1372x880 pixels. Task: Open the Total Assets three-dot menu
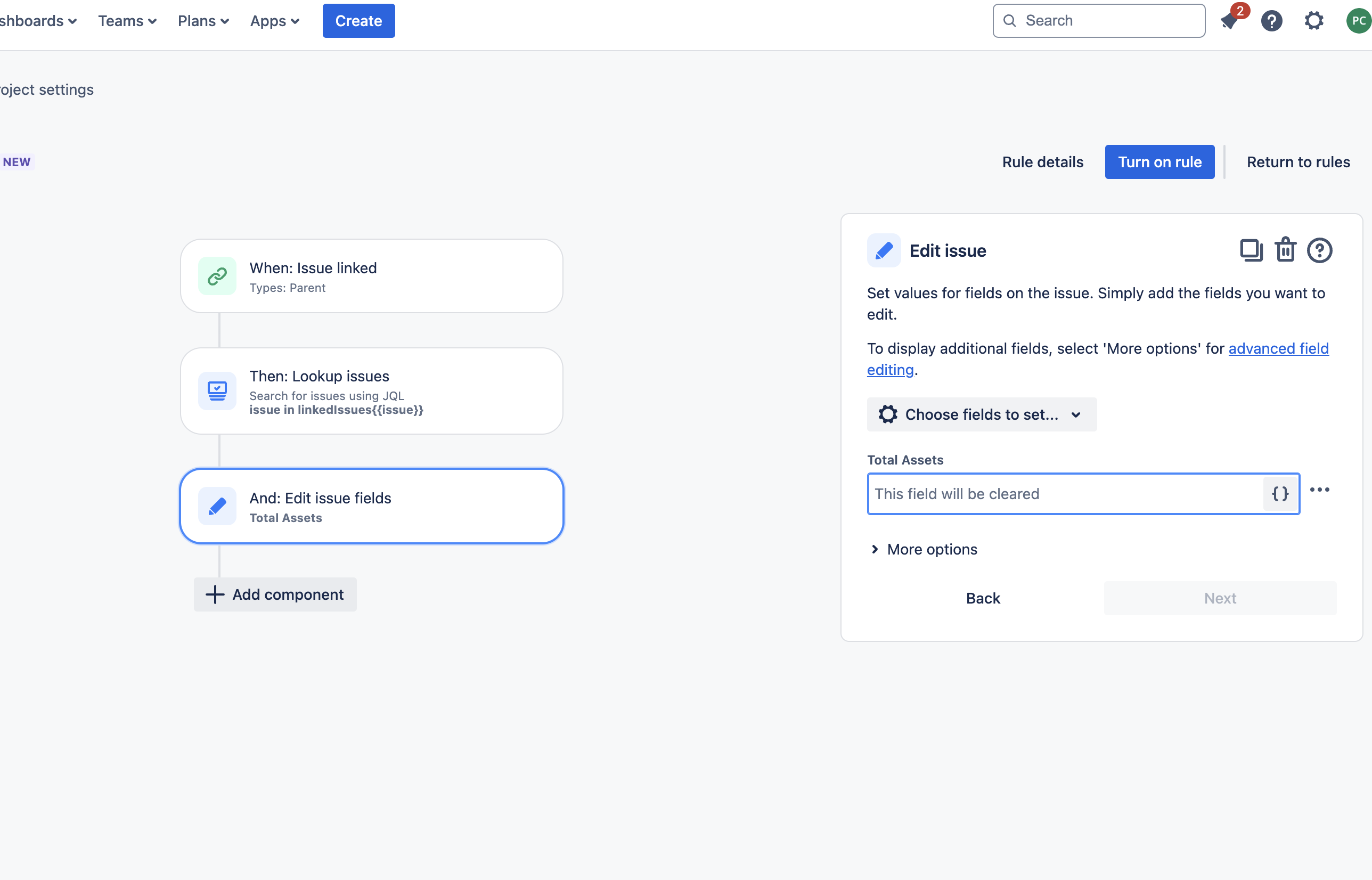(1319, 490)
